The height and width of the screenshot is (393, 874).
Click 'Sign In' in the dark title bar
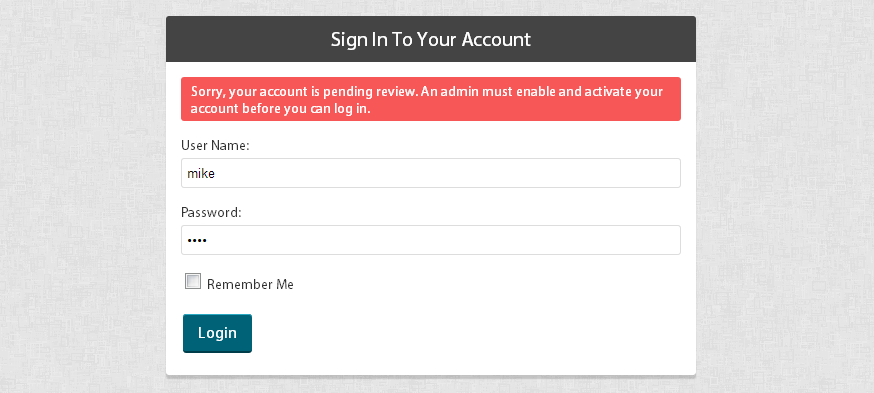pos(354,40)
